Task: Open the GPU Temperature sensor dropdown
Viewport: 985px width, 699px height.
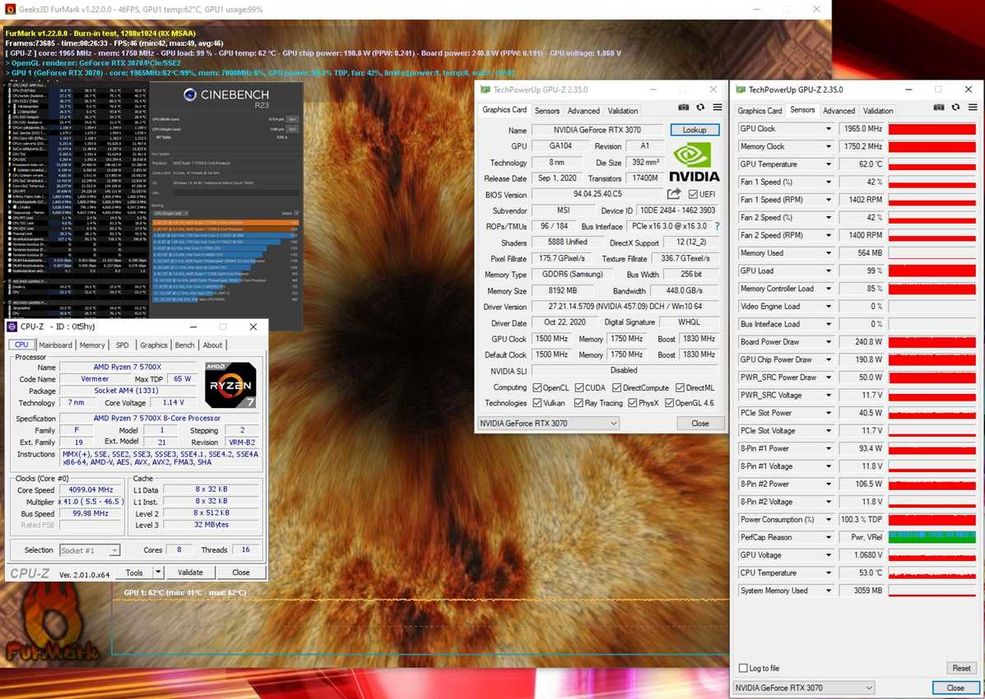Action: click(829, 164)
